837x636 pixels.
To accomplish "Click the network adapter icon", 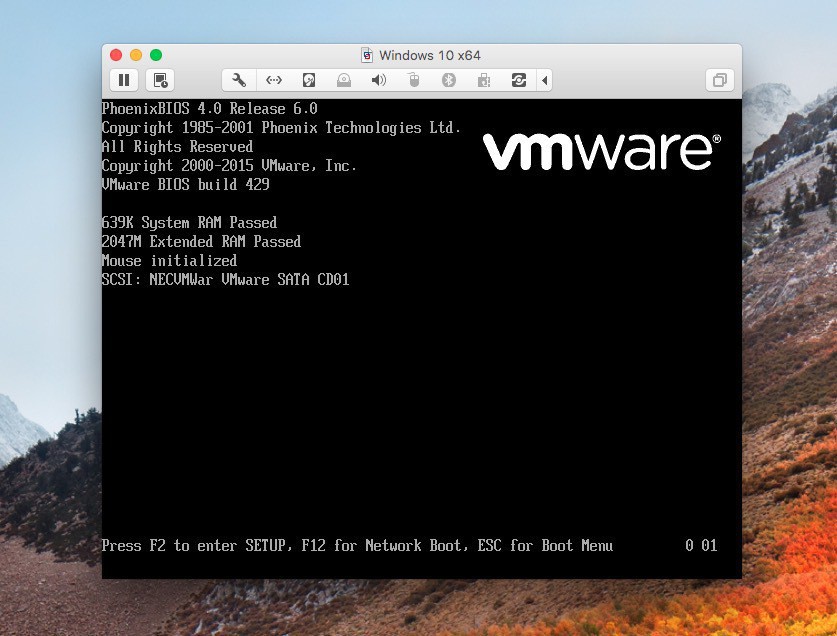I will [x=274, y=80].
